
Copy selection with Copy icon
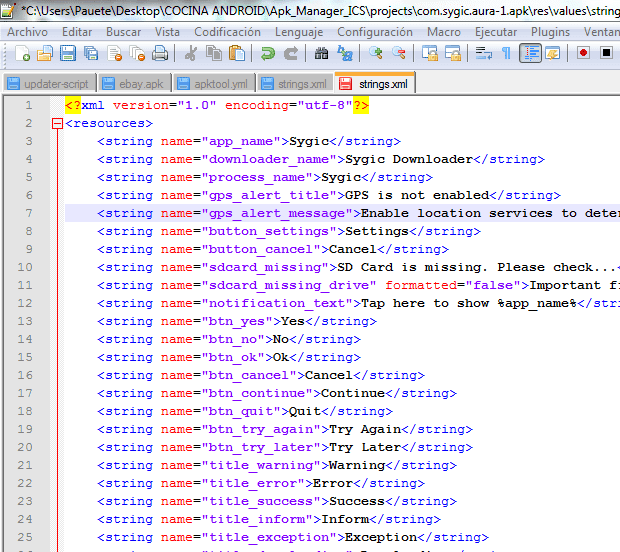[x=214, y=53]
